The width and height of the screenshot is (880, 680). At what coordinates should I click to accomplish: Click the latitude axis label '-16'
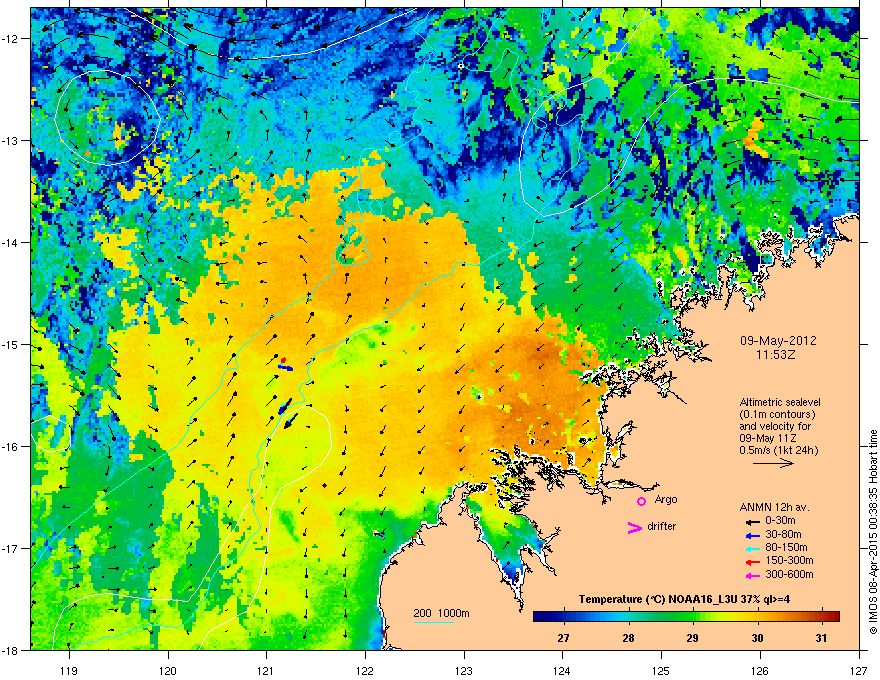point(11,447)
